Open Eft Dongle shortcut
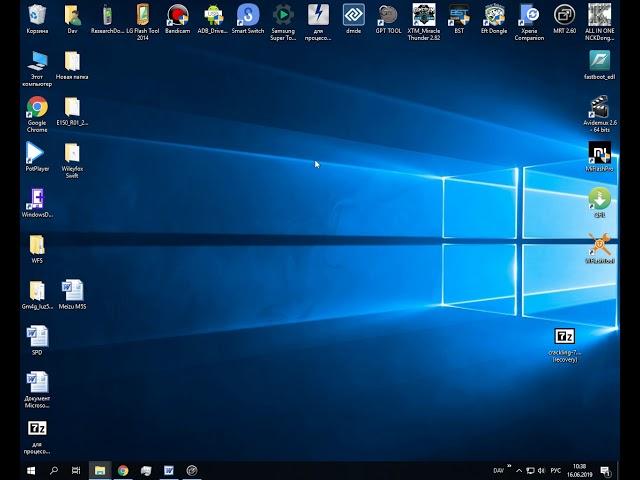The width and height of the screenshot is (640, 480). tap(494, 19)
